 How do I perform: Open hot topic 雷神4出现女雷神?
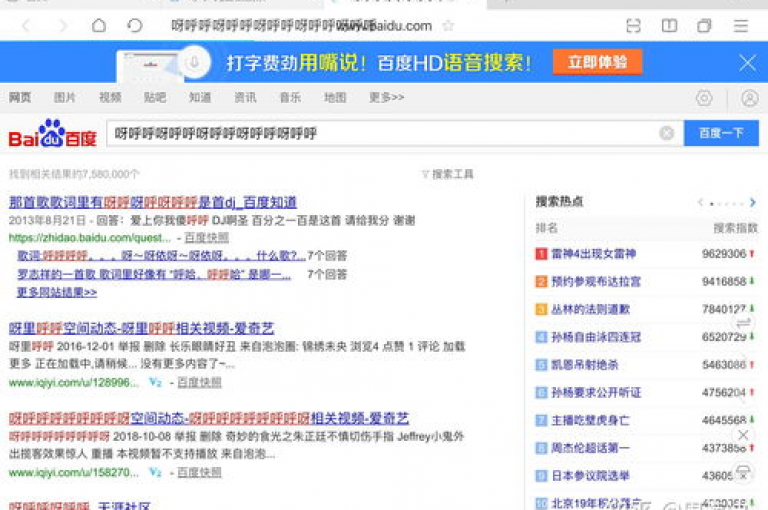coord(594,254)
